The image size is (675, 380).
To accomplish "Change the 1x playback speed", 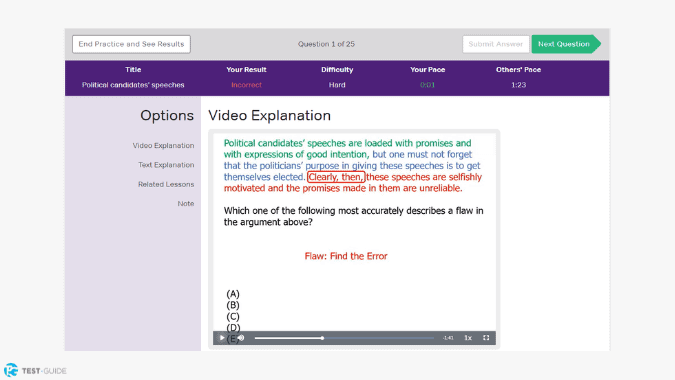I will tap(468, 338).
